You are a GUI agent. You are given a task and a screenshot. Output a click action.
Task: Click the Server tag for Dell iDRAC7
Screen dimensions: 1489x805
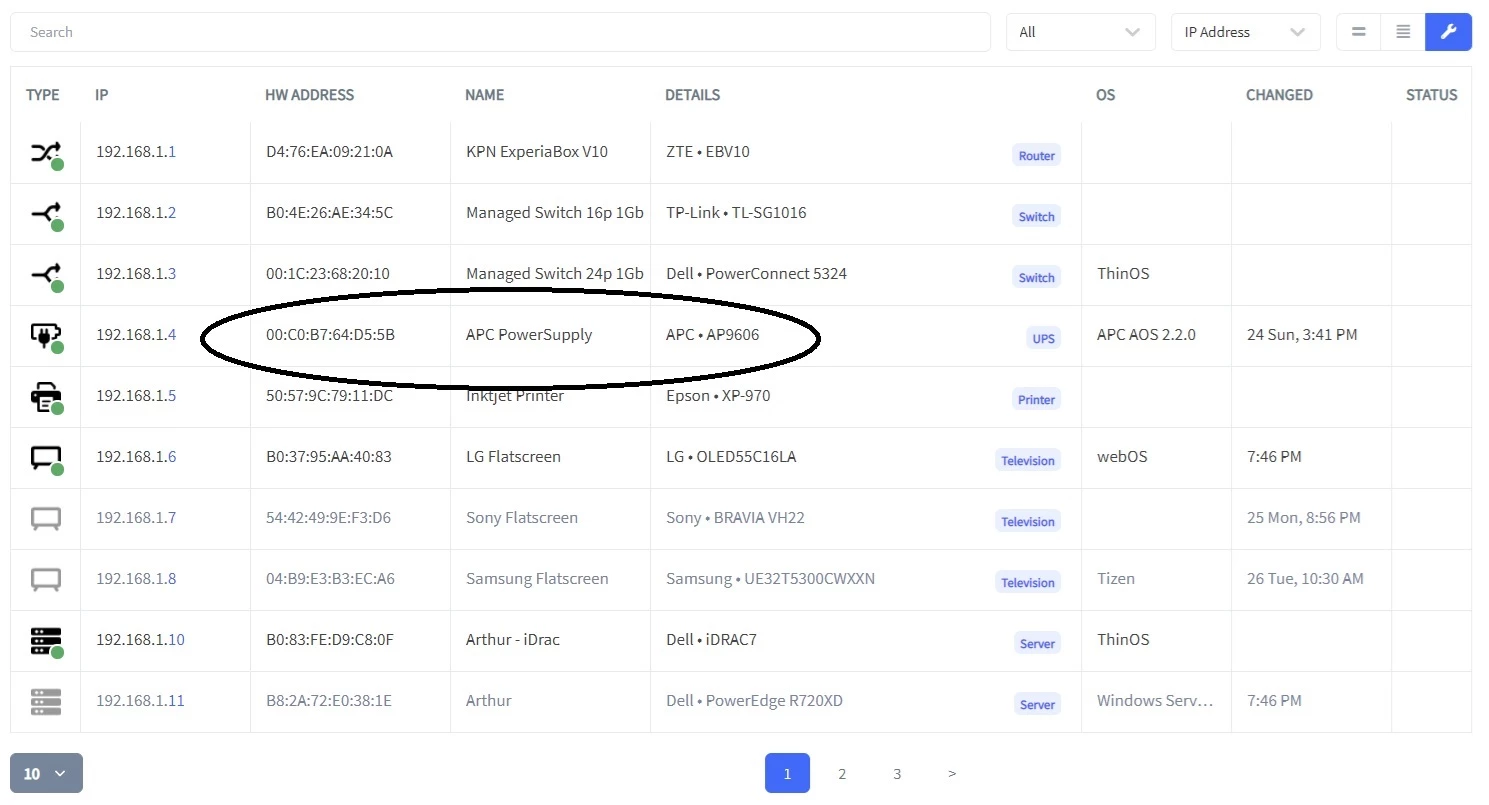pos(1037,644)
